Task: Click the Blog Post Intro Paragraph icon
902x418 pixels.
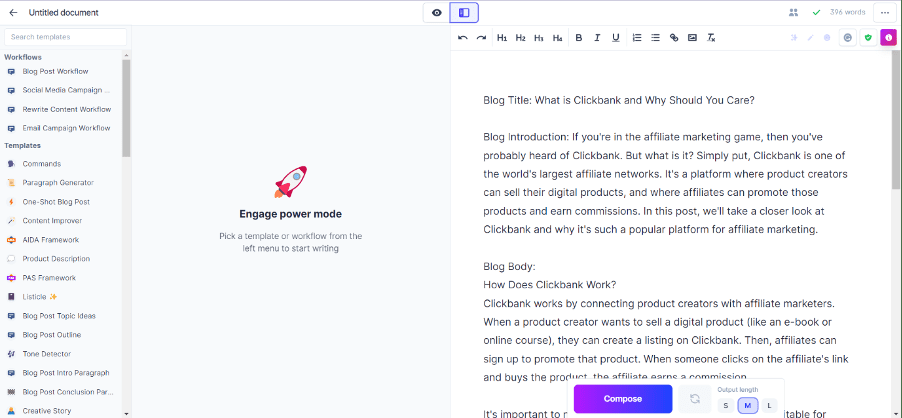Action: tap(11, 373)
